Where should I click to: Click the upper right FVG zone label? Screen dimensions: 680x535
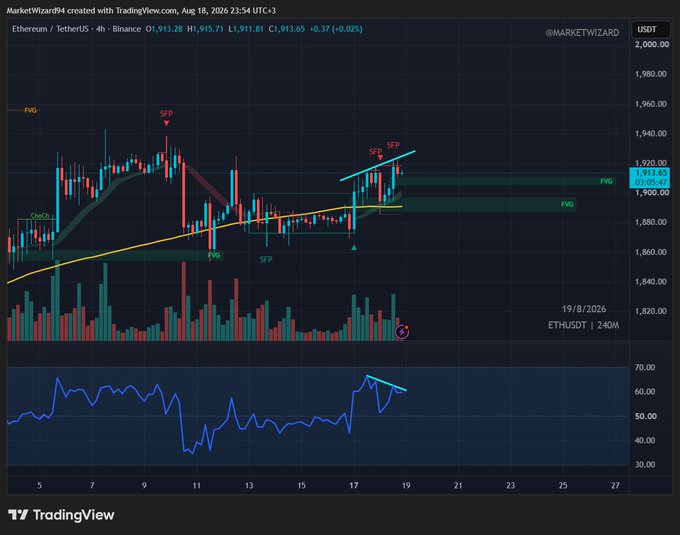pyautogui.click(x=606, y=181)
